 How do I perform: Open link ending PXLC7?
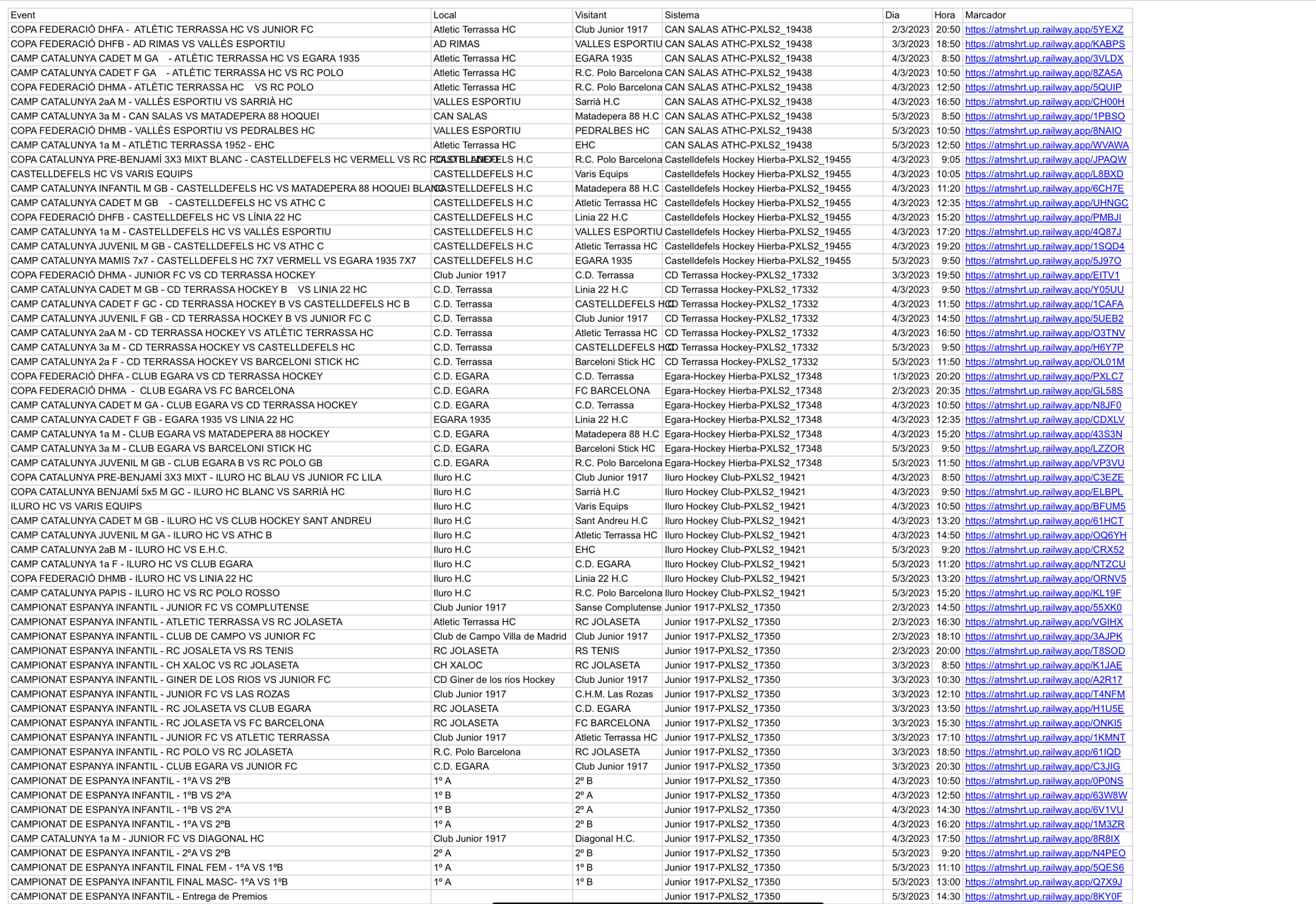(1044, 376)
